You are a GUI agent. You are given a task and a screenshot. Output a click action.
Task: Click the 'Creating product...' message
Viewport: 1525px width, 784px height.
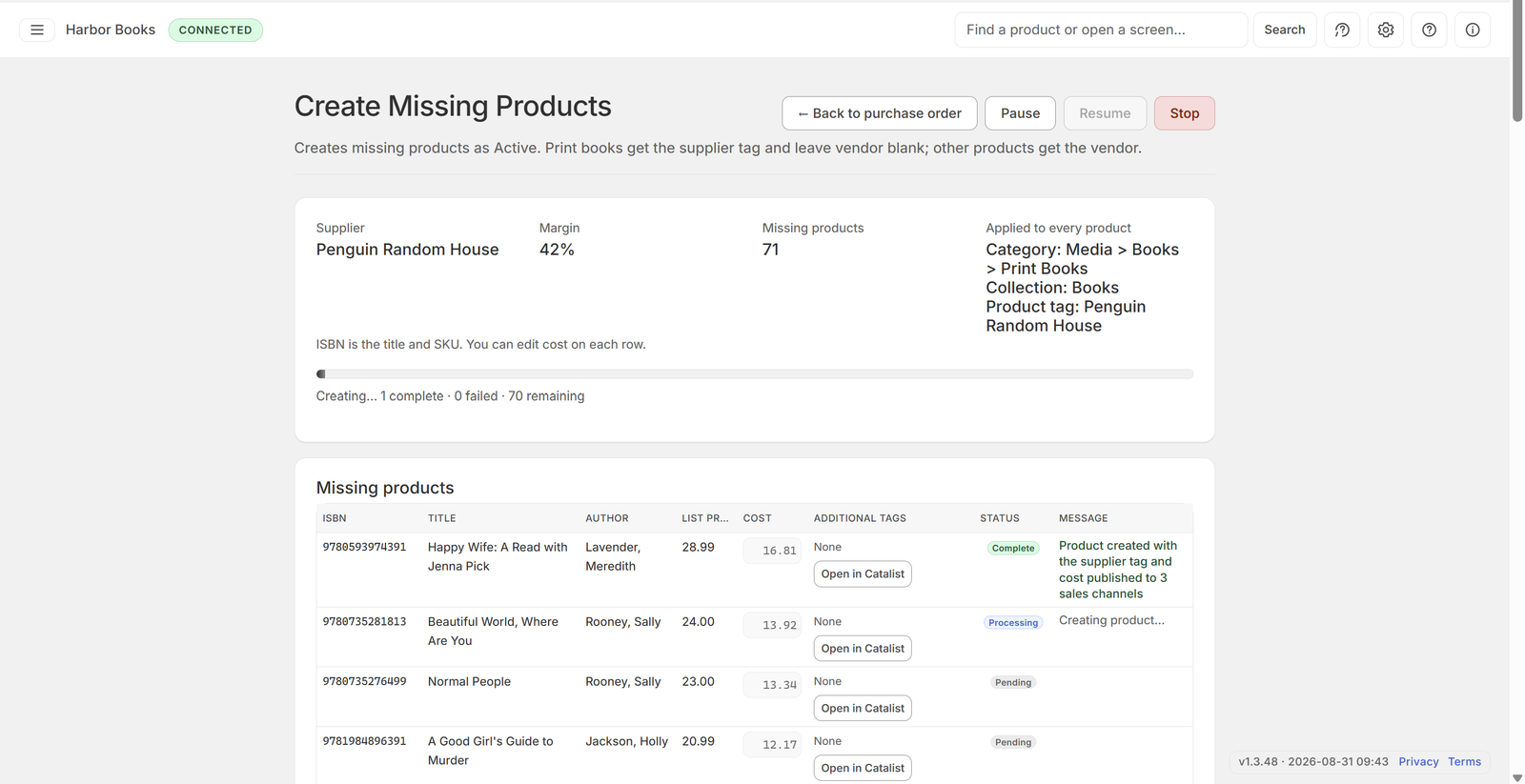click(1111, 620)
